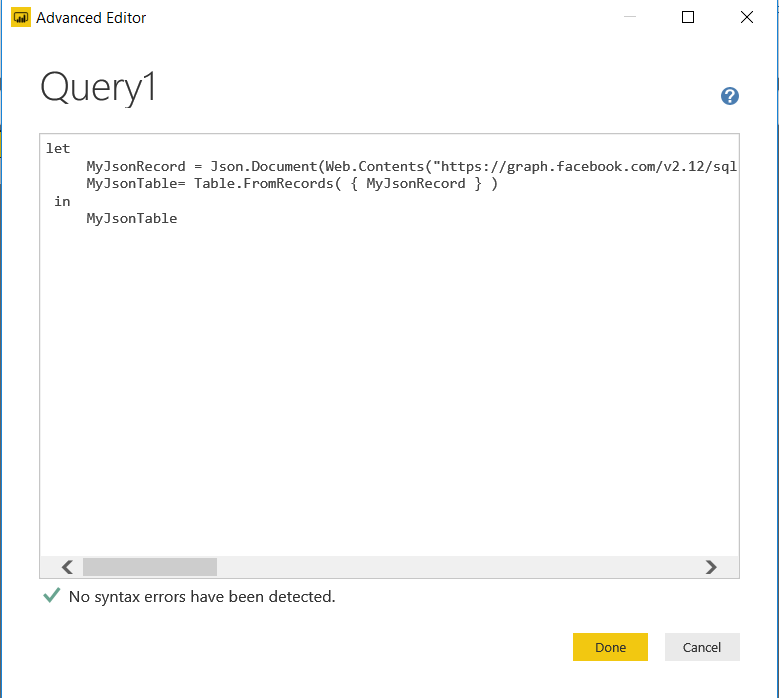Click the Table.FromRecords code line
This screenshot has width=779, height=698.
pyautogui.click(x=292, y=184)
